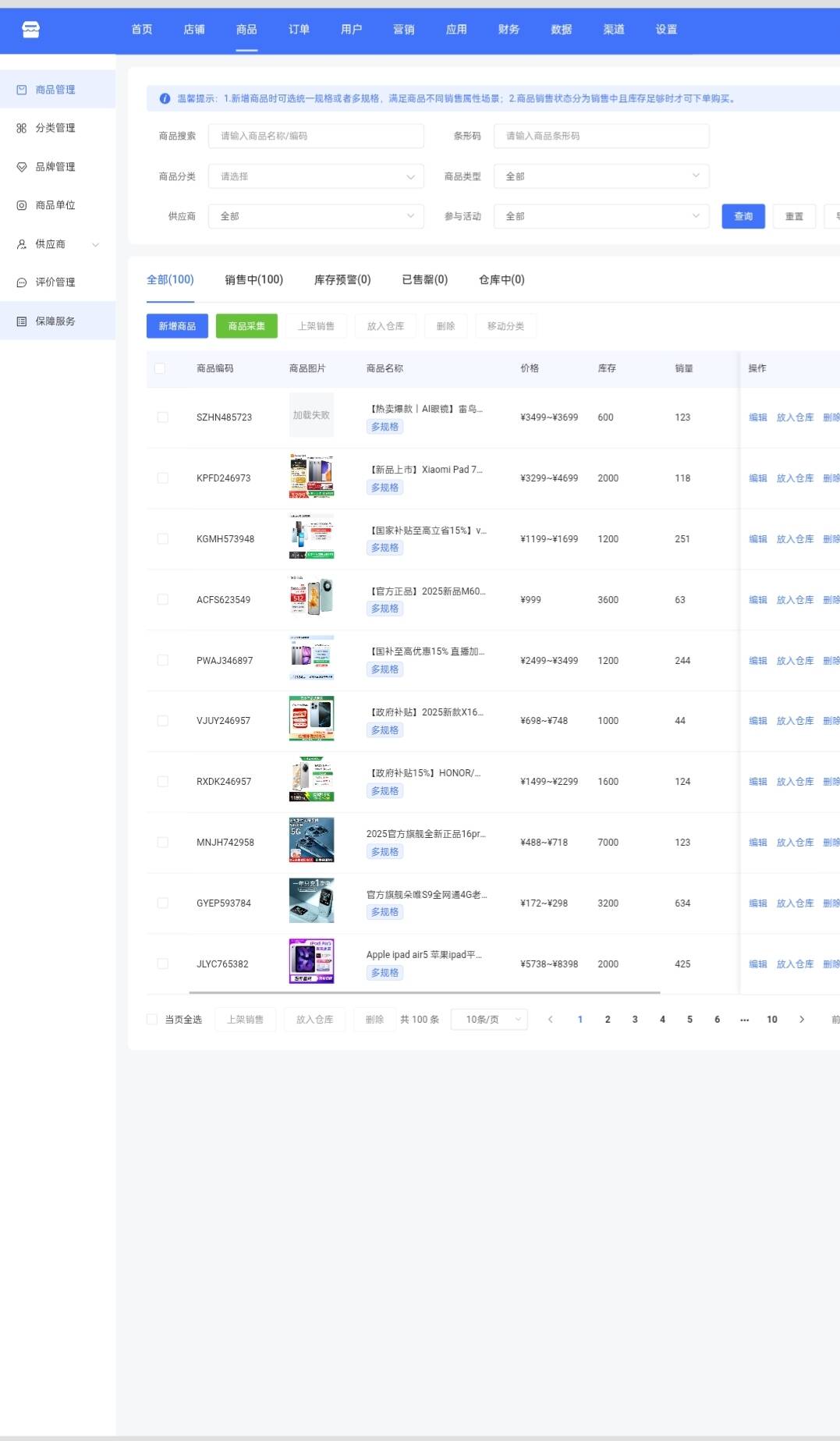Click the horizontal table scrollbar
840x1441 pixels.
[424, 992]
